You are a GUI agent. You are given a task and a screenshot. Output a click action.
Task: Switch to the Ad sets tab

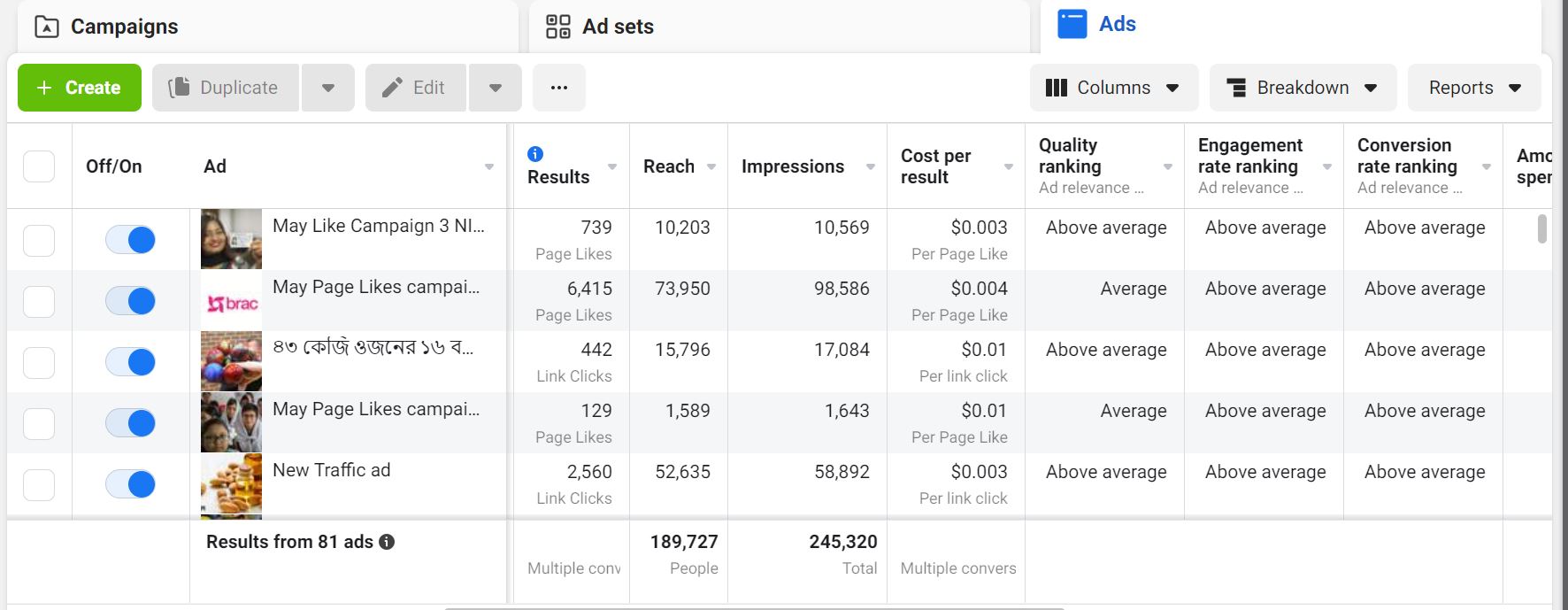pyautogui.click(x=618, y=27)
